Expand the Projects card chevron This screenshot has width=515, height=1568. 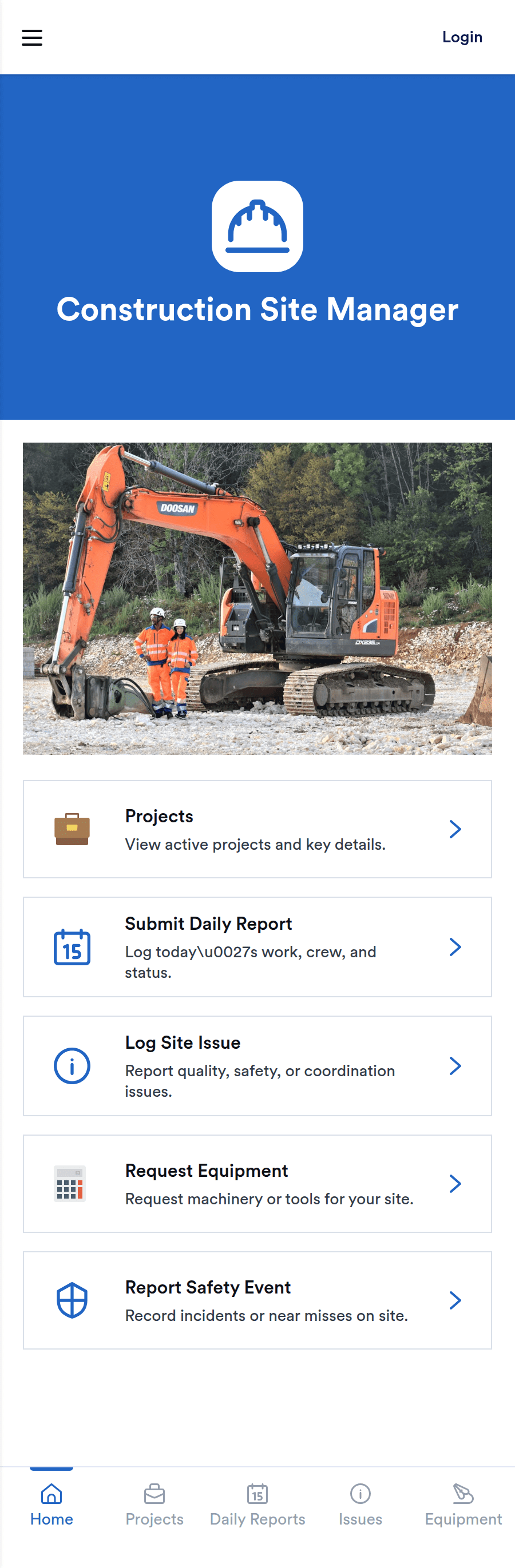[x=455, y=829]
